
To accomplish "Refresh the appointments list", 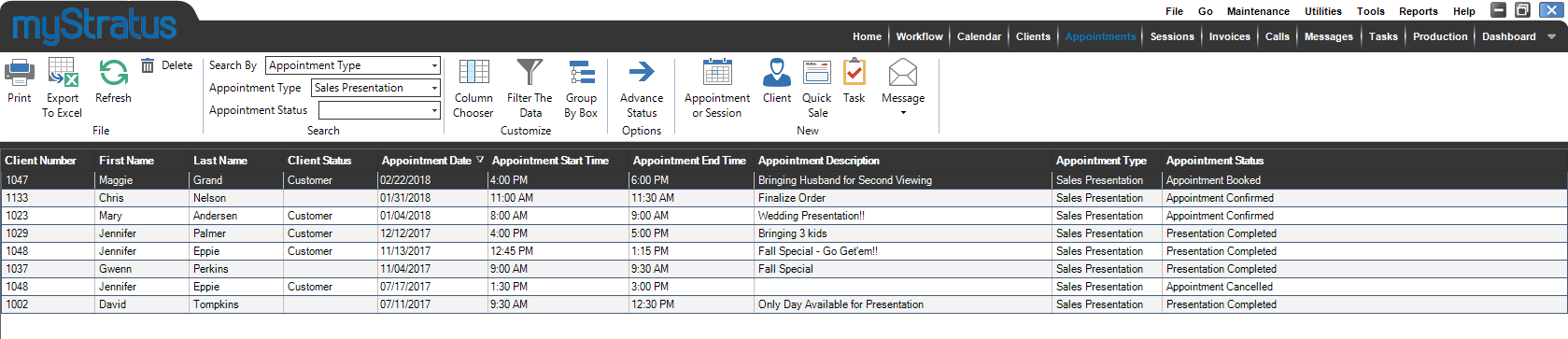I will (113, 73).
